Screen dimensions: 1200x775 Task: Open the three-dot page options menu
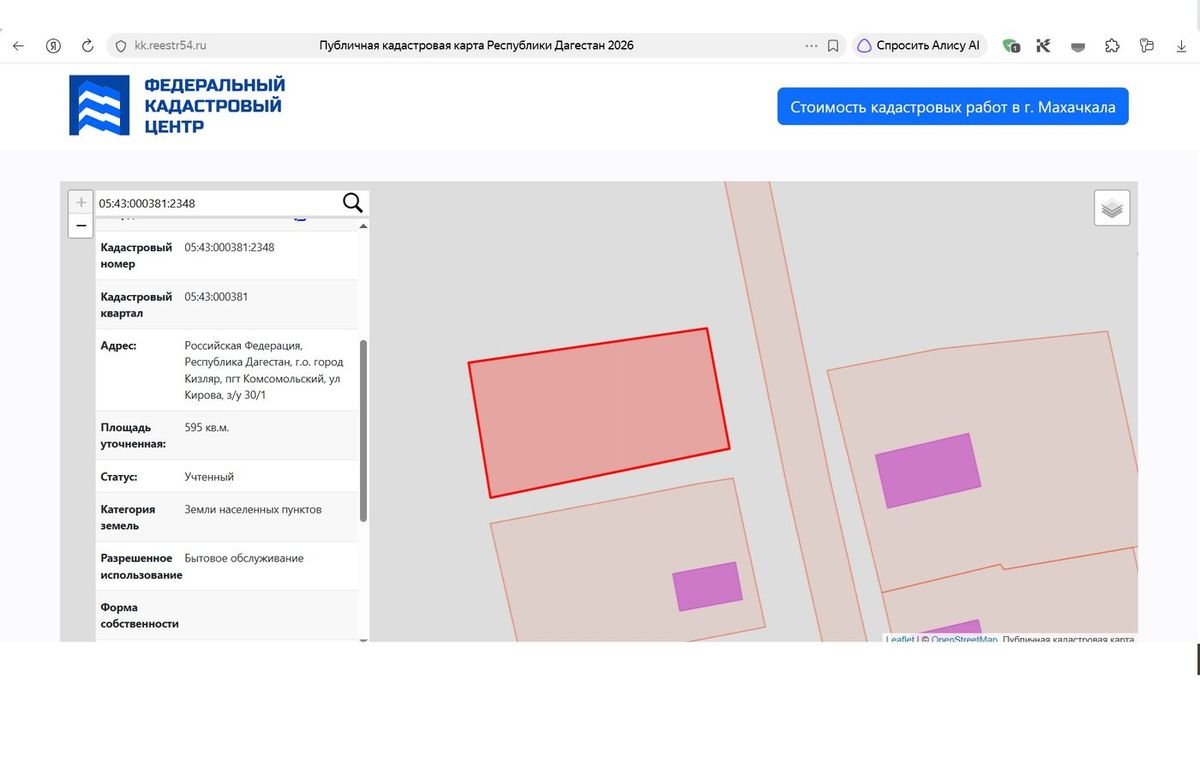coord(812,45)
